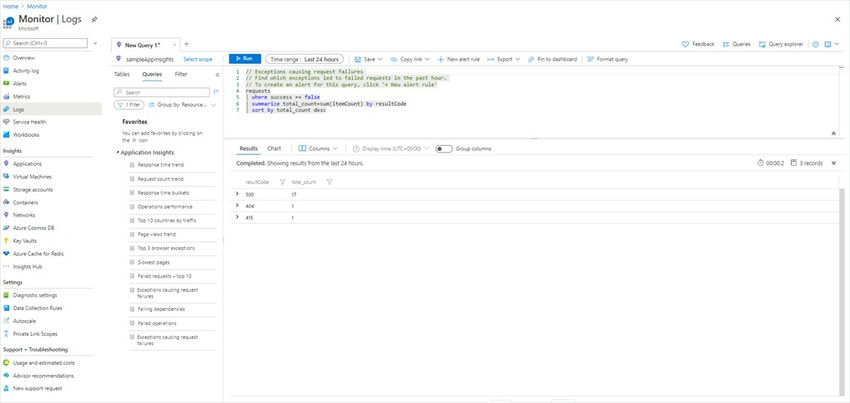850x403 pixels.
Task: Switch to the Queries tab
Action: click(x=152, y=74)
